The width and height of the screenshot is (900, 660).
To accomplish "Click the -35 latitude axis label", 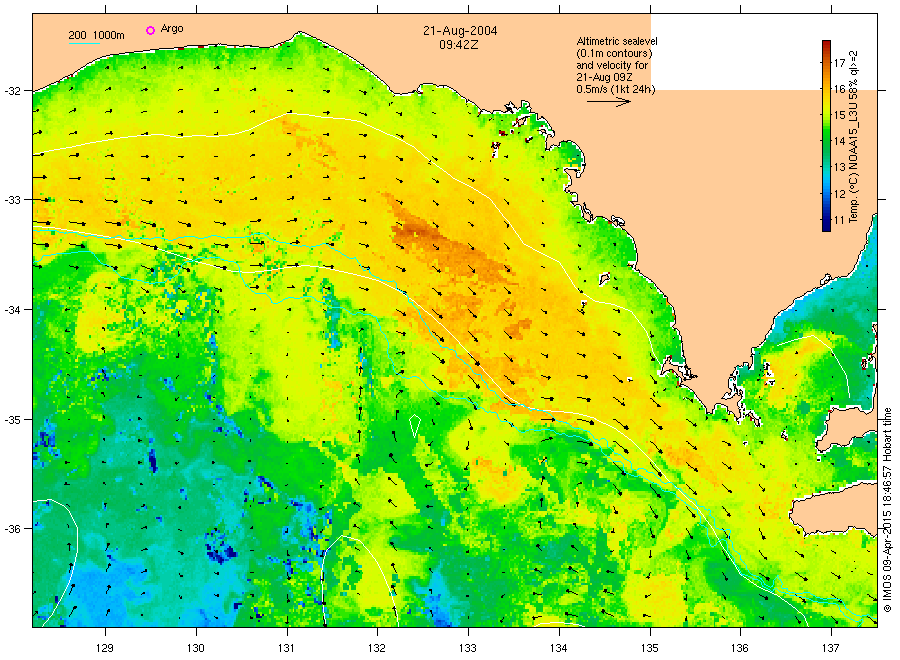I will 11,420.
